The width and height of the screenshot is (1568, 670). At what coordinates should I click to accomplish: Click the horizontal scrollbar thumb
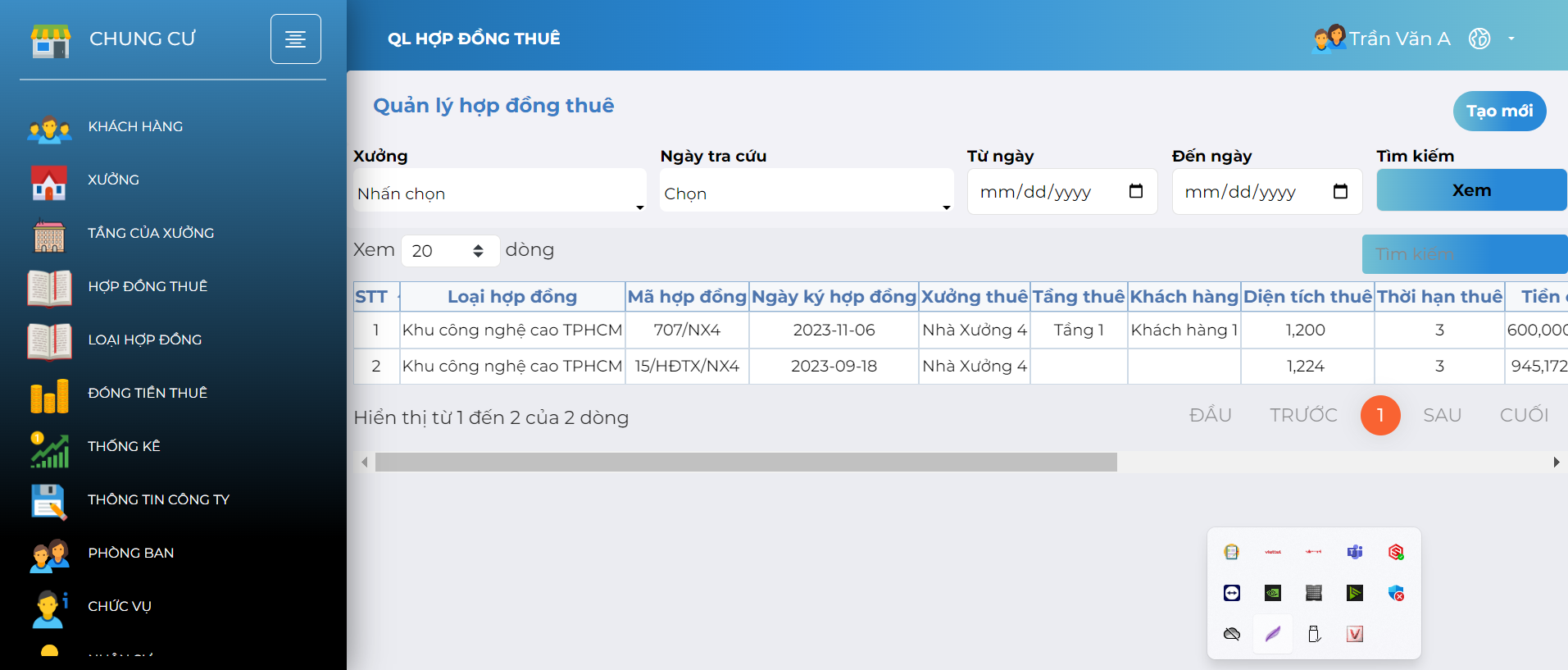coord(746,463)
